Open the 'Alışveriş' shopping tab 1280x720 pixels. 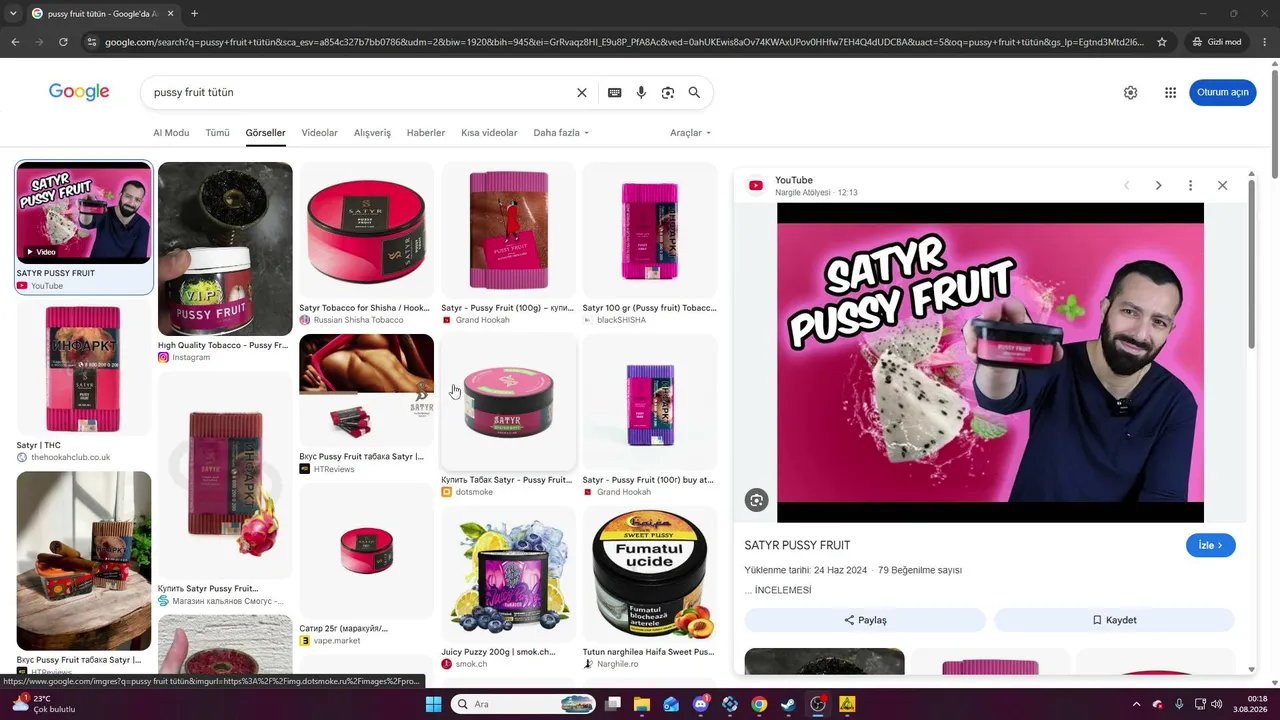pos(372,133)
